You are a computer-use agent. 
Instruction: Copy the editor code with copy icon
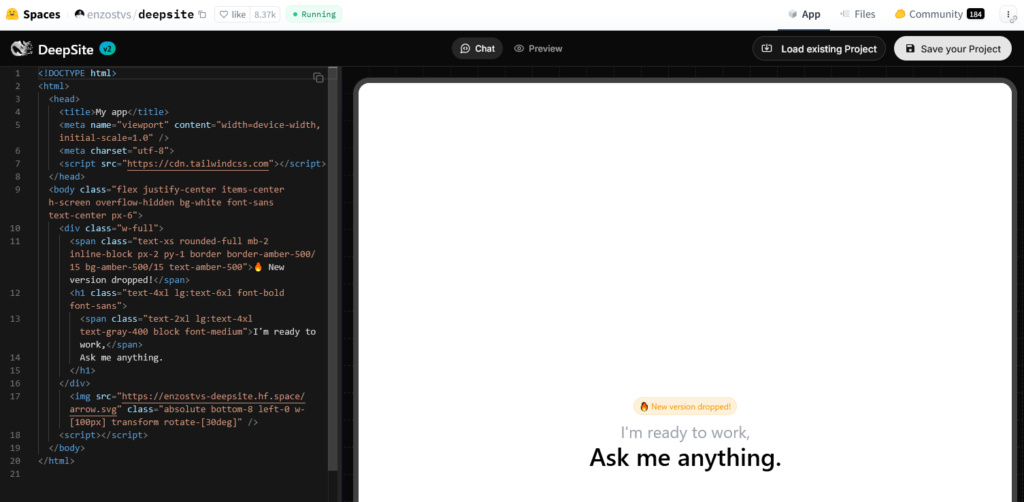click(x=318, y=78)
